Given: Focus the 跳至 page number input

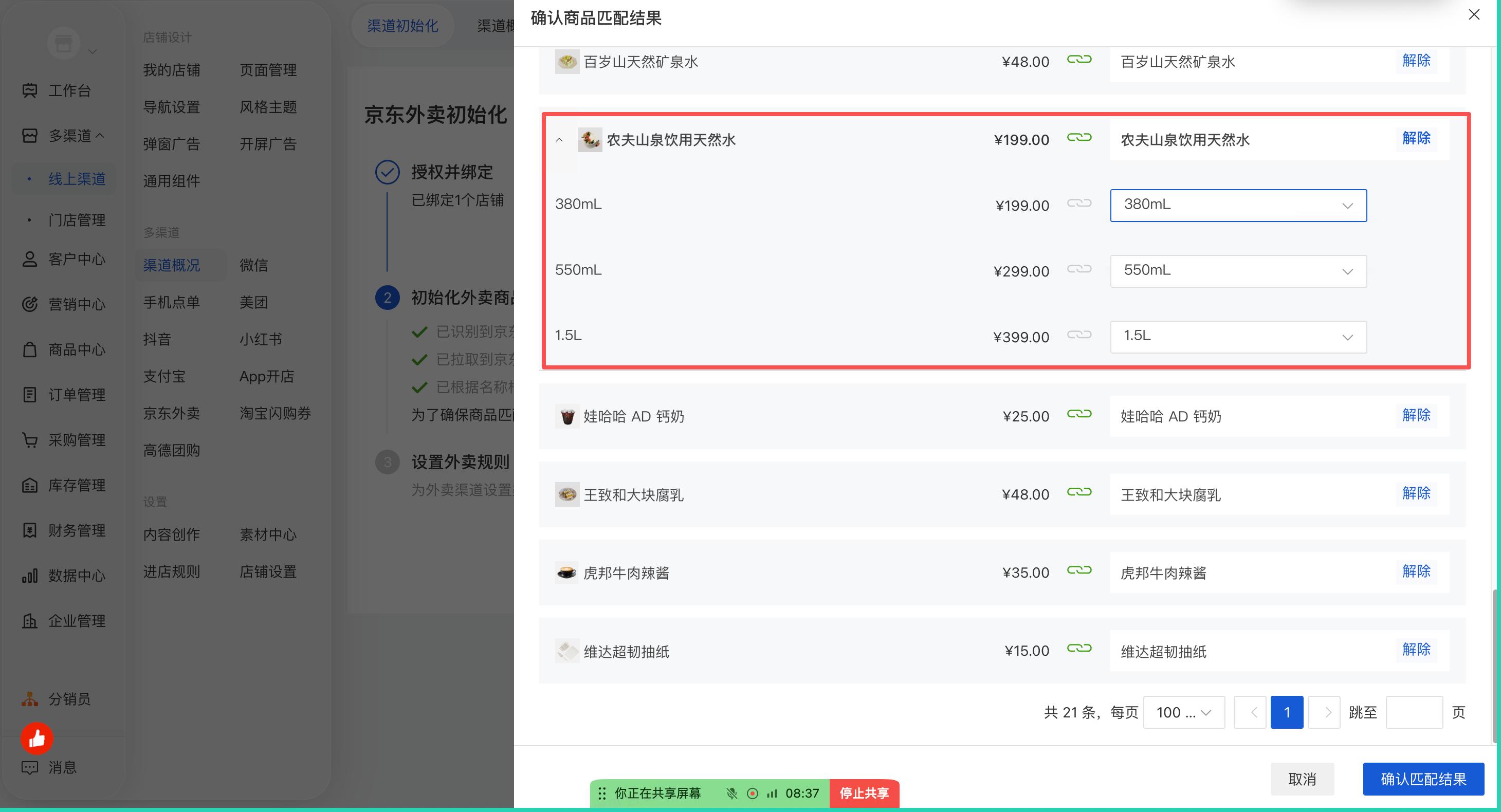Looking at the screenshot, I should 1414,712.
